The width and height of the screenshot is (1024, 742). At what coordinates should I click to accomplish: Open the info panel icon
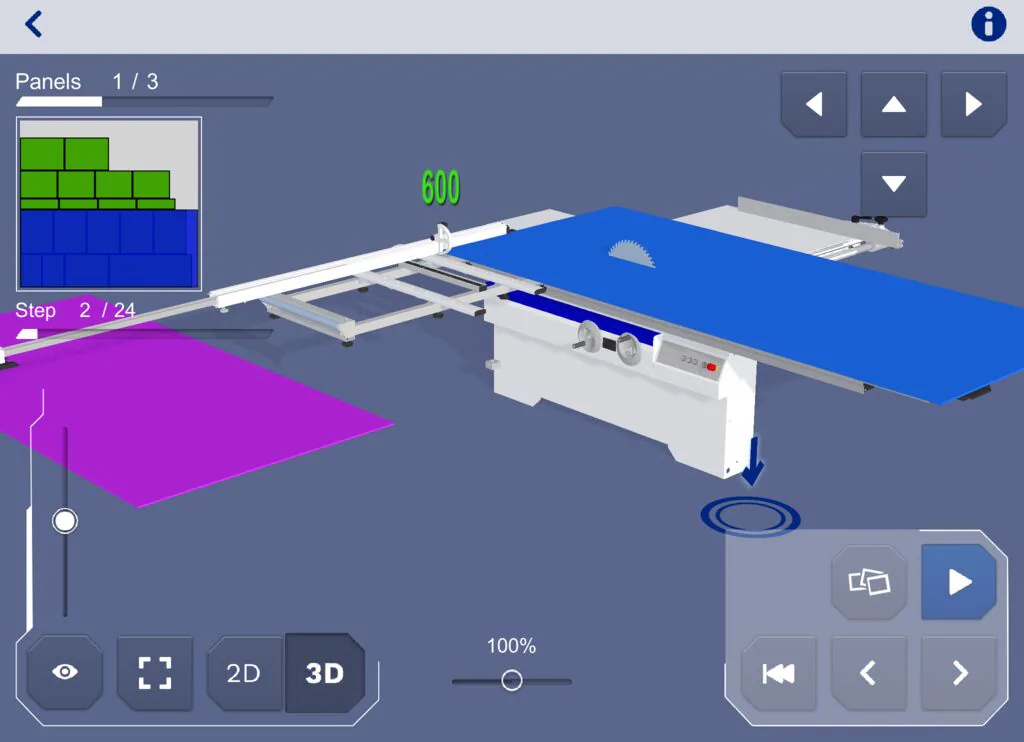[988, 24]
